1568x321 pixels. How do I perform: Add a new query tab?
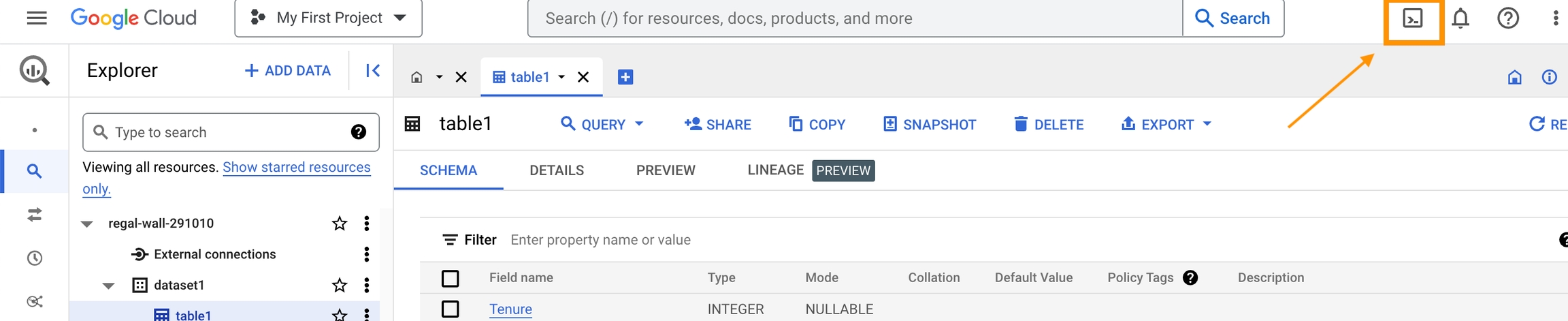pos(625,77)
